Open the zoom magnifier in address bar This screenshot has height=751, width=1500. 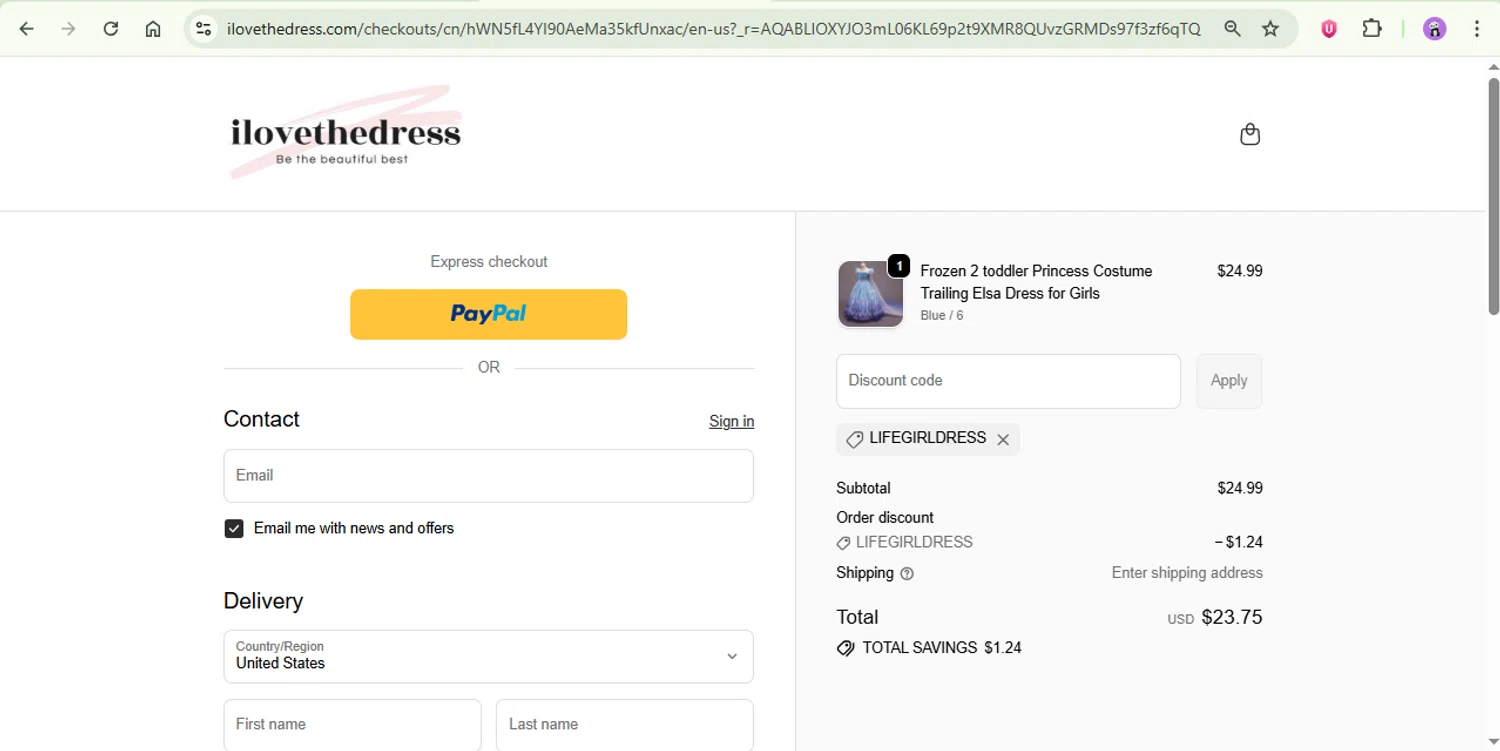click(1233, 29)
